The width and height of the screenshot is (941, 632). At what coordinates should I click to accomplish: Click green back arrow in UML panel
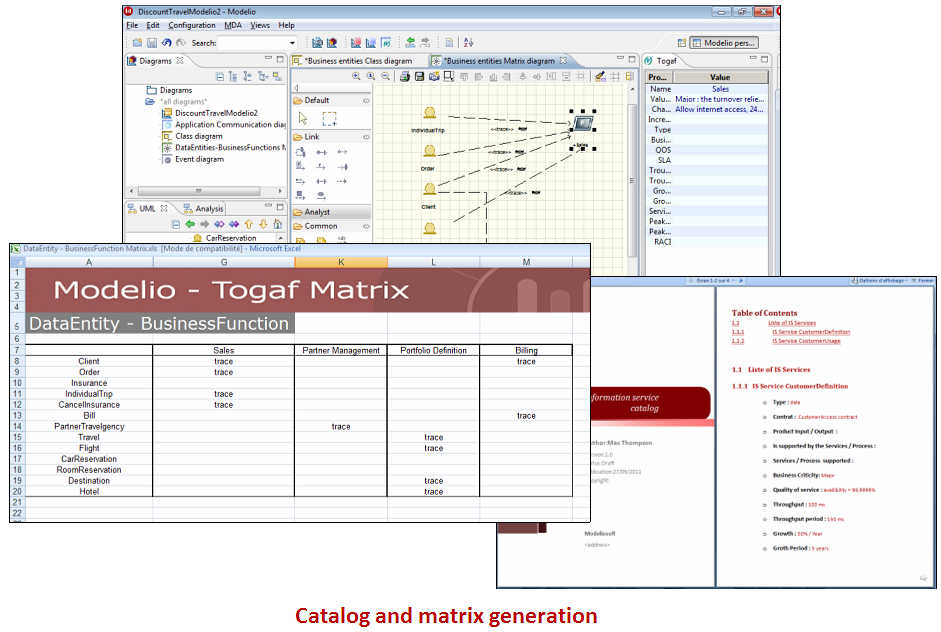point(190,224)
